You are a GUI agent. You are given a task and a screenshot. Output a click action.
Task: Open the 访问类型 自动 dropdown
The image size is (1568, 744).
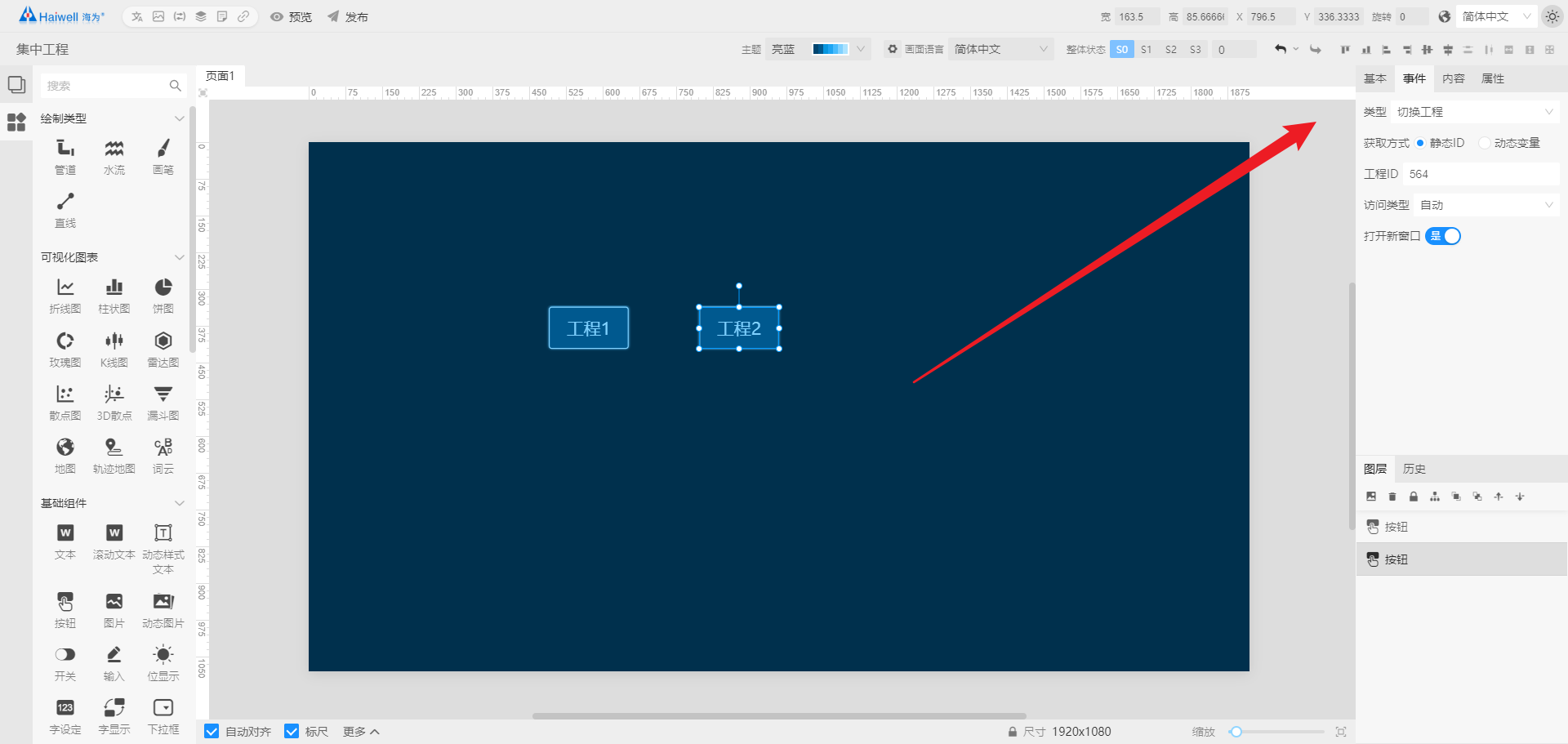pyautogui.click(x=1486, y=205)
